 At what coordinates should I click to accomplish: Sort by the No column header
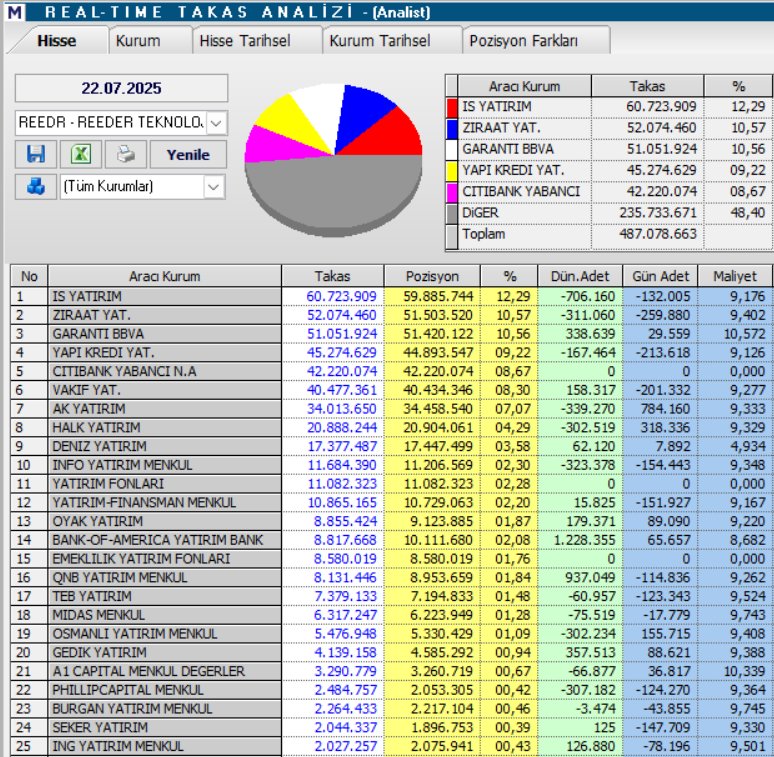click(29, 276)
